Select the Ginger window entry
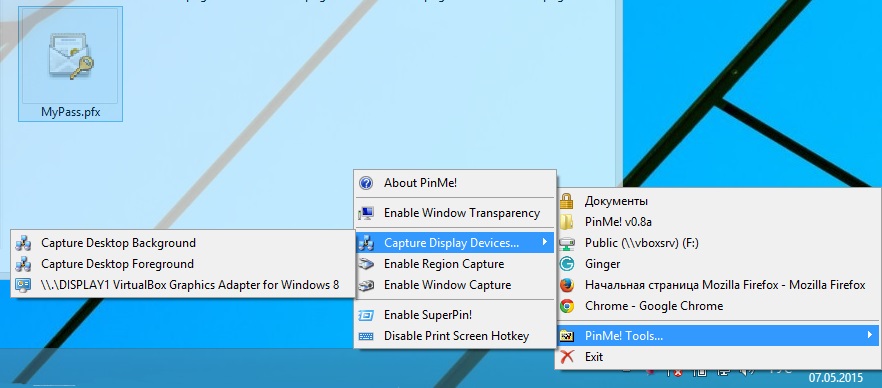Screen dimensions: 882x388 718,264
